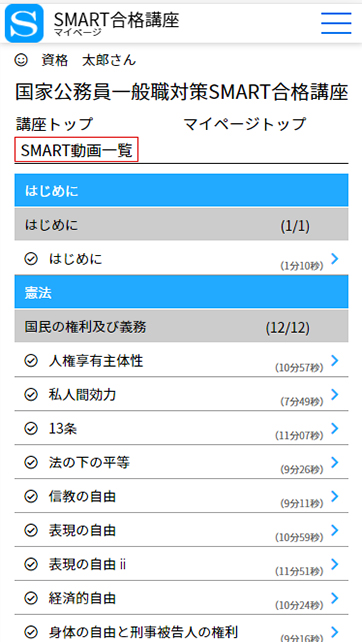Click the blue はじめに category header
The width and height of the screenshot is (362, 642).
[181, 190]
